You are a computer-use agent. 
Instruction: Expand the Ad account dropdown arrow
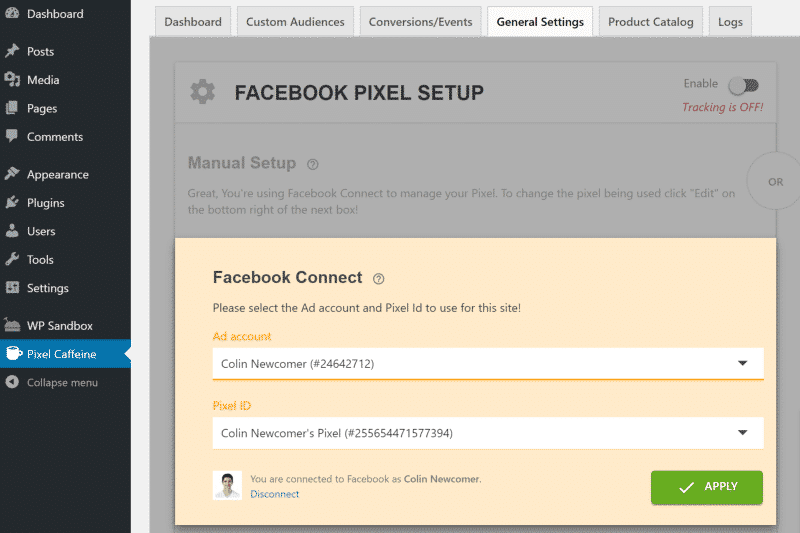(743, 363)
